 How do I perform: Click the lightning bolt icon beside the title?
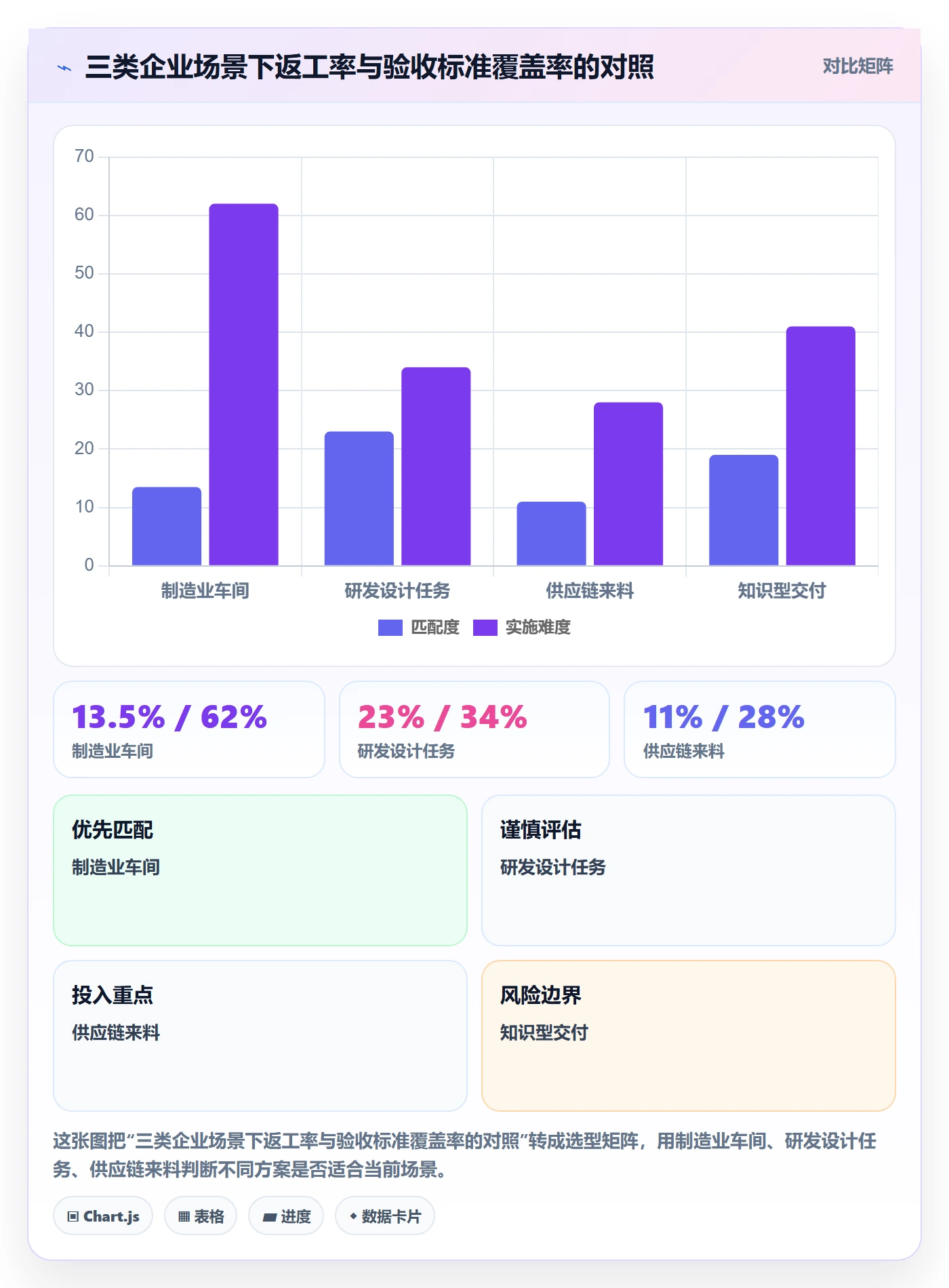tap(64, 68)
